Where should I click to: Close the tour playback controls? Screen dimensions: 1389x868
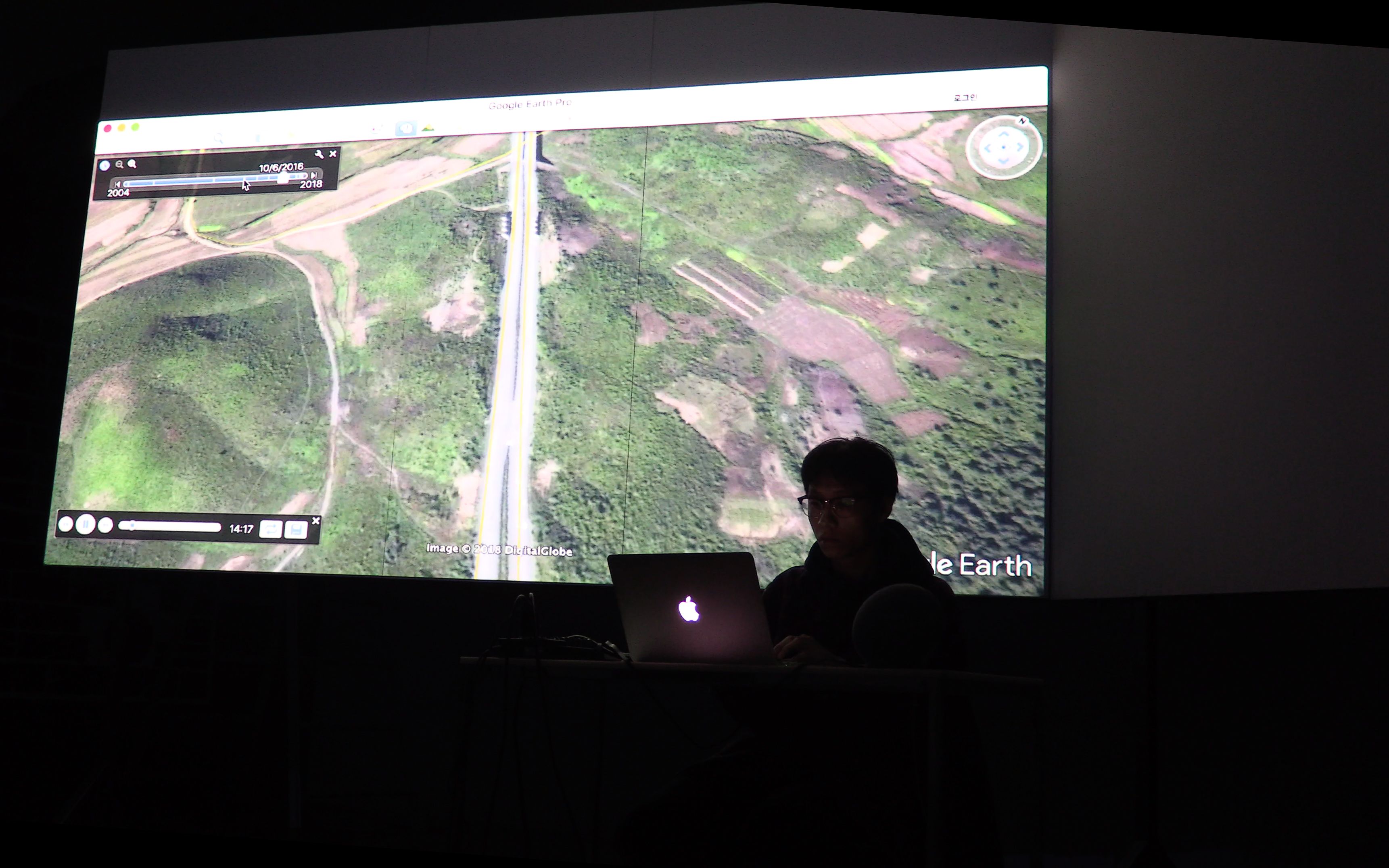(x=316, y=521)
